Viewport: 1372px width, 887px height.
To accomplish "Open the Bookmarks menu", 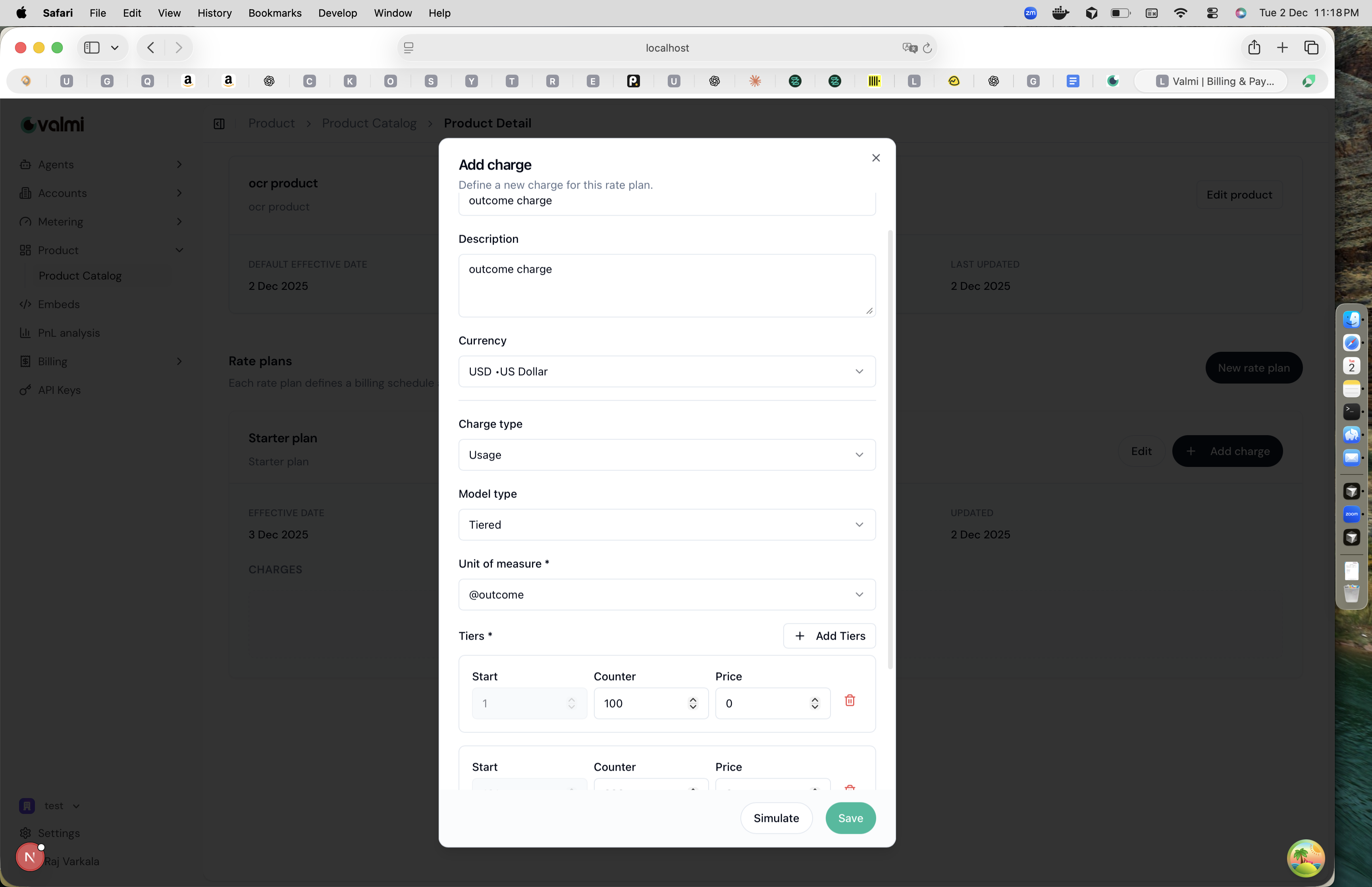I will tap(275, 13).
